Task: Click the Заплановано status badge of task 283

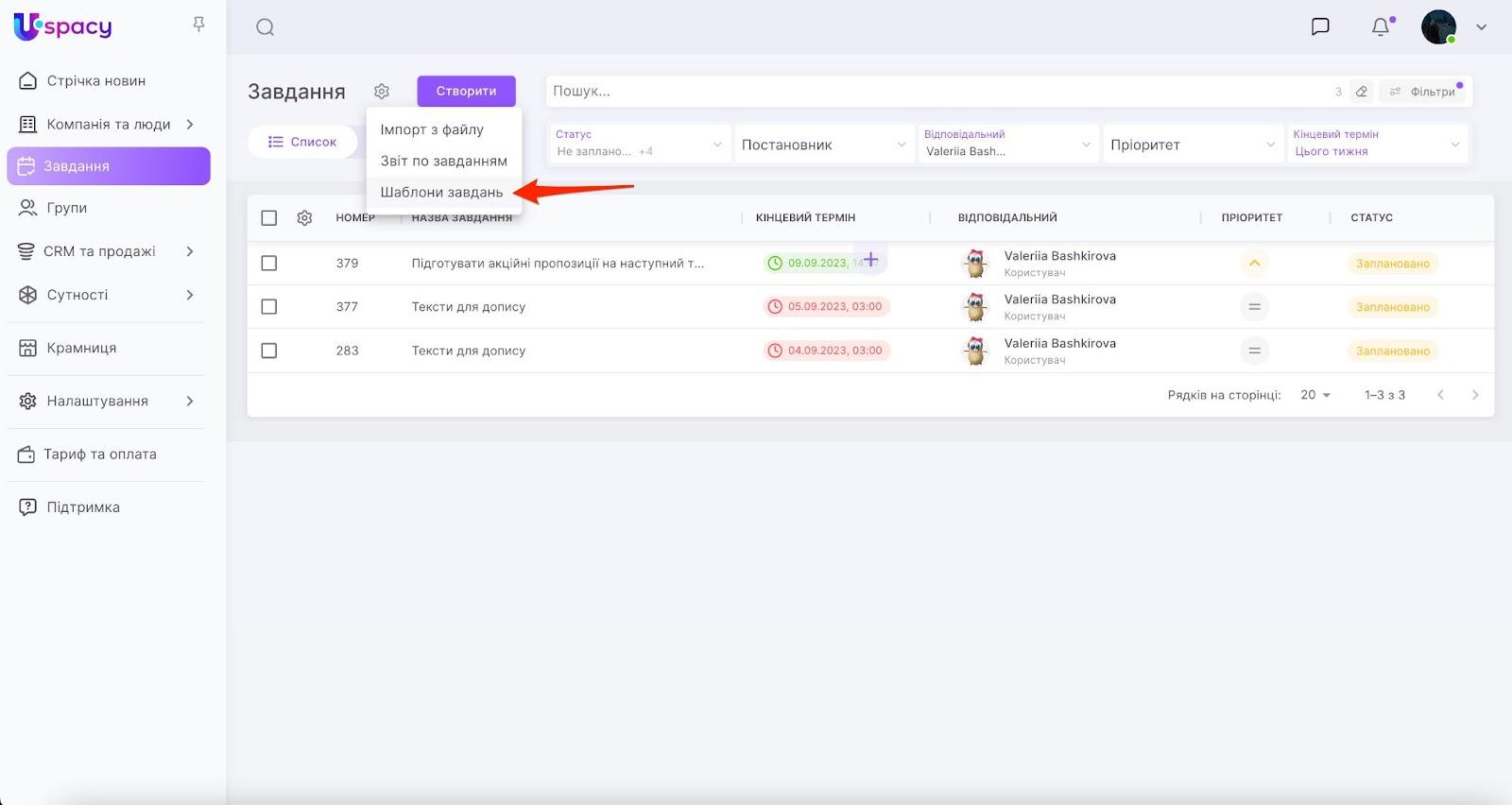Action: pos(1392,351)
